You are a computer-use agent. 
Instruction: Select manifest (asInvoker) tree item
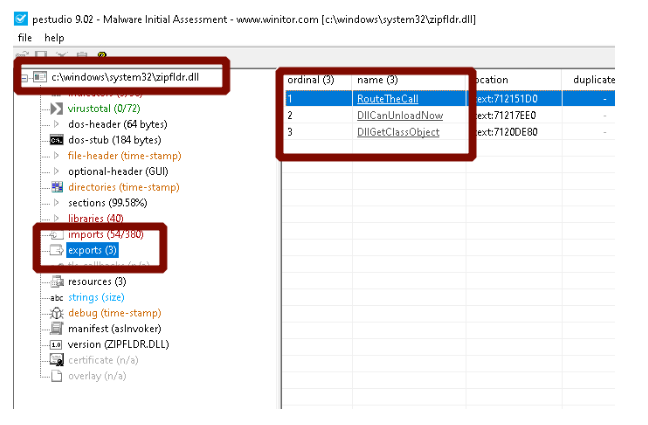(x=114, y=329)
